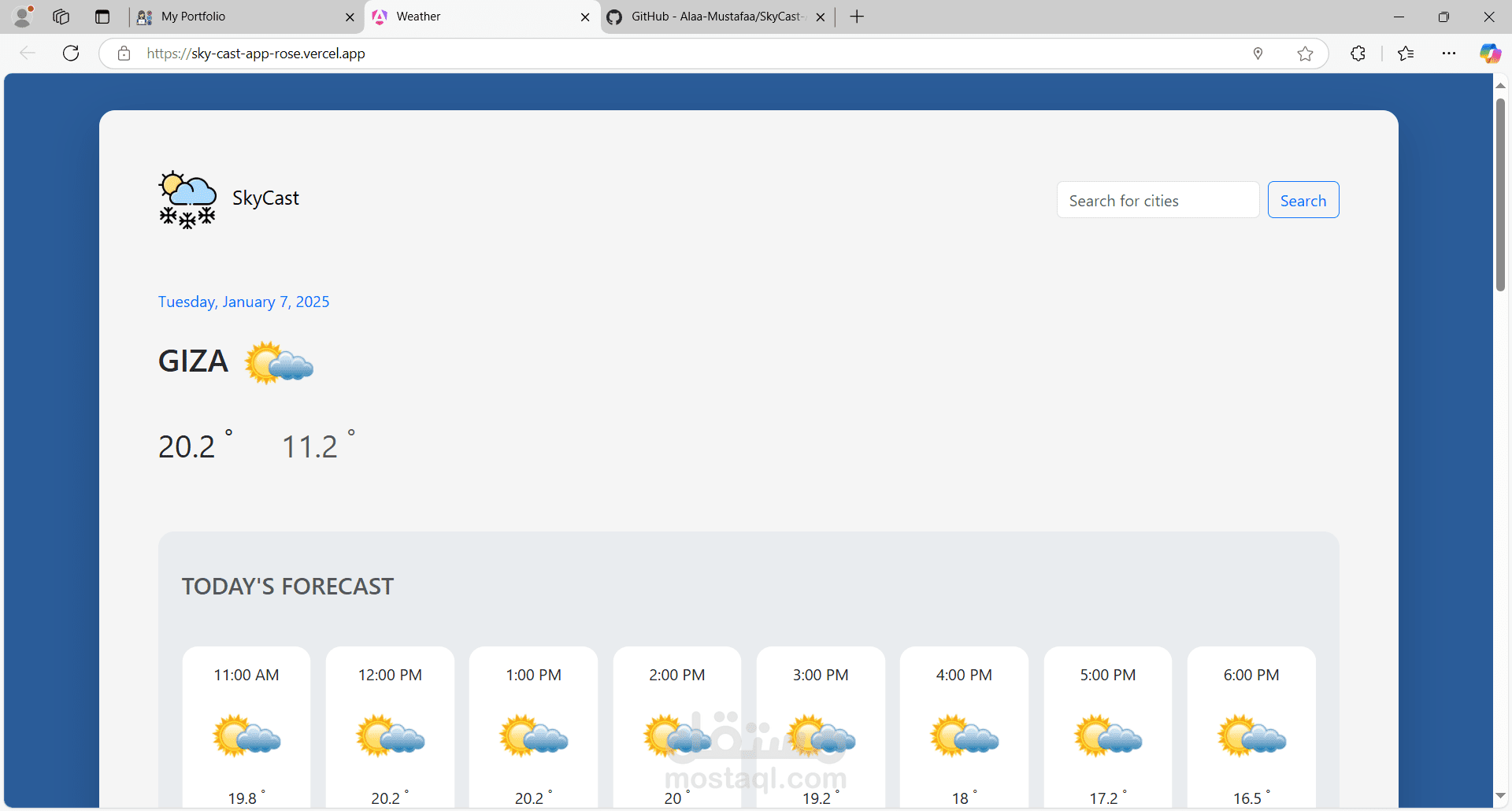Open the Workspaces icon
Image resolution: width=1512 pixels, height=811 pixels.
coord(61,17)
